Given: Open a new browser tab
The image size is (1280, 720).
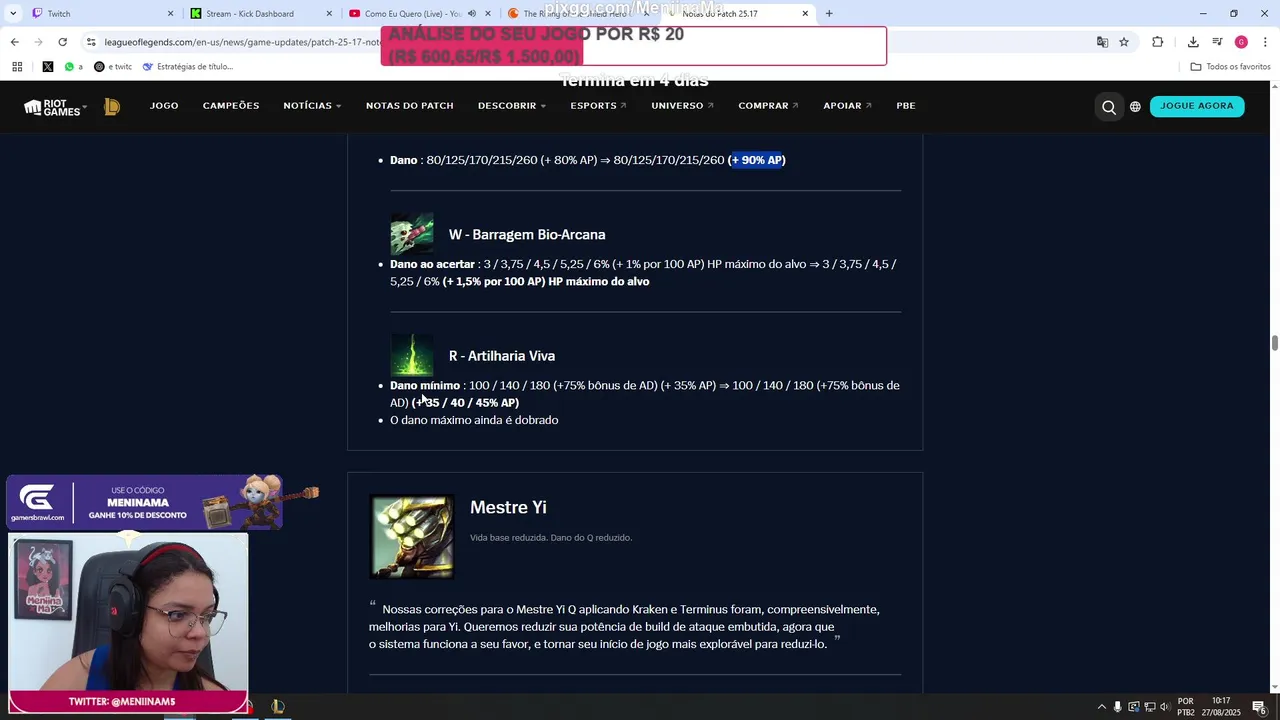Looking at the screenshot, I should point(829,14).
